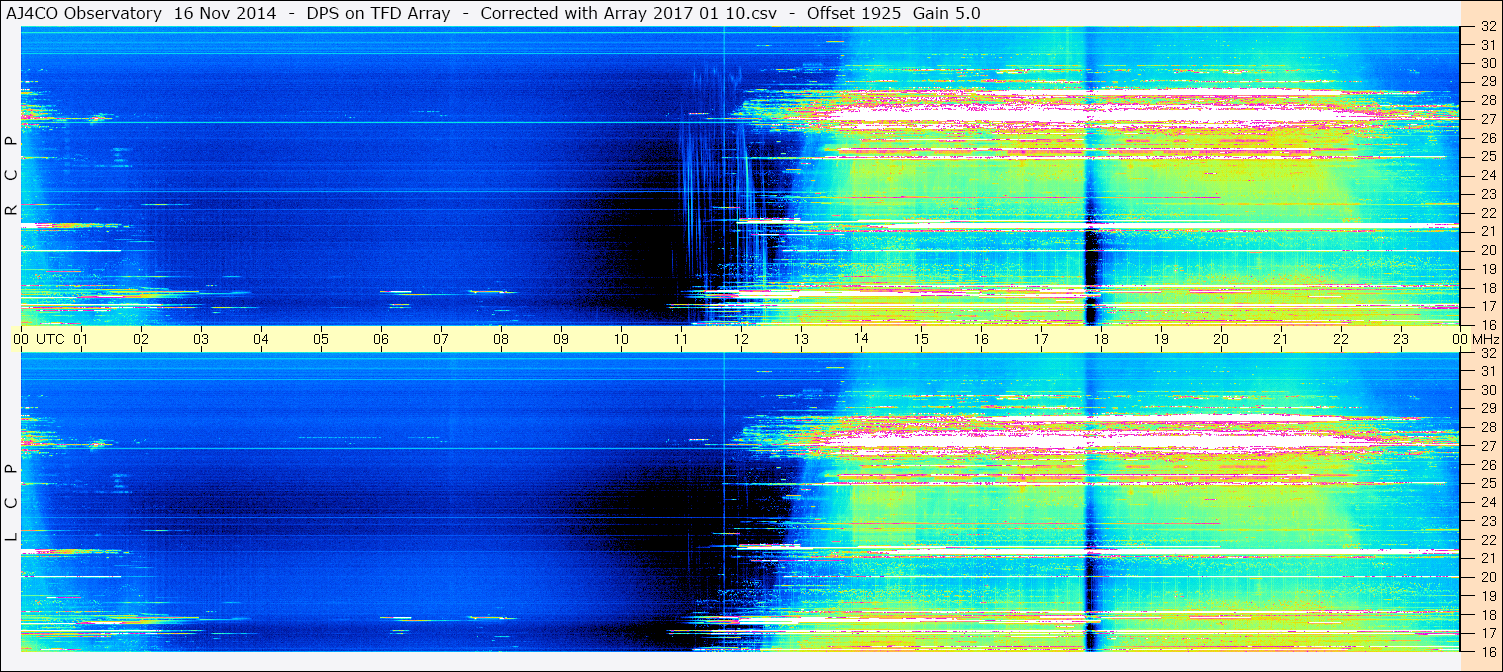
Task: Click the 01 hour time axis marker
Action: (x=81, y=339)
